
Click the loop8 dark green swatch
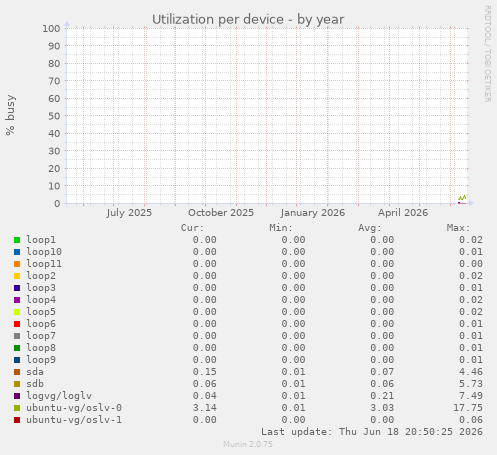tap(17, 348)
